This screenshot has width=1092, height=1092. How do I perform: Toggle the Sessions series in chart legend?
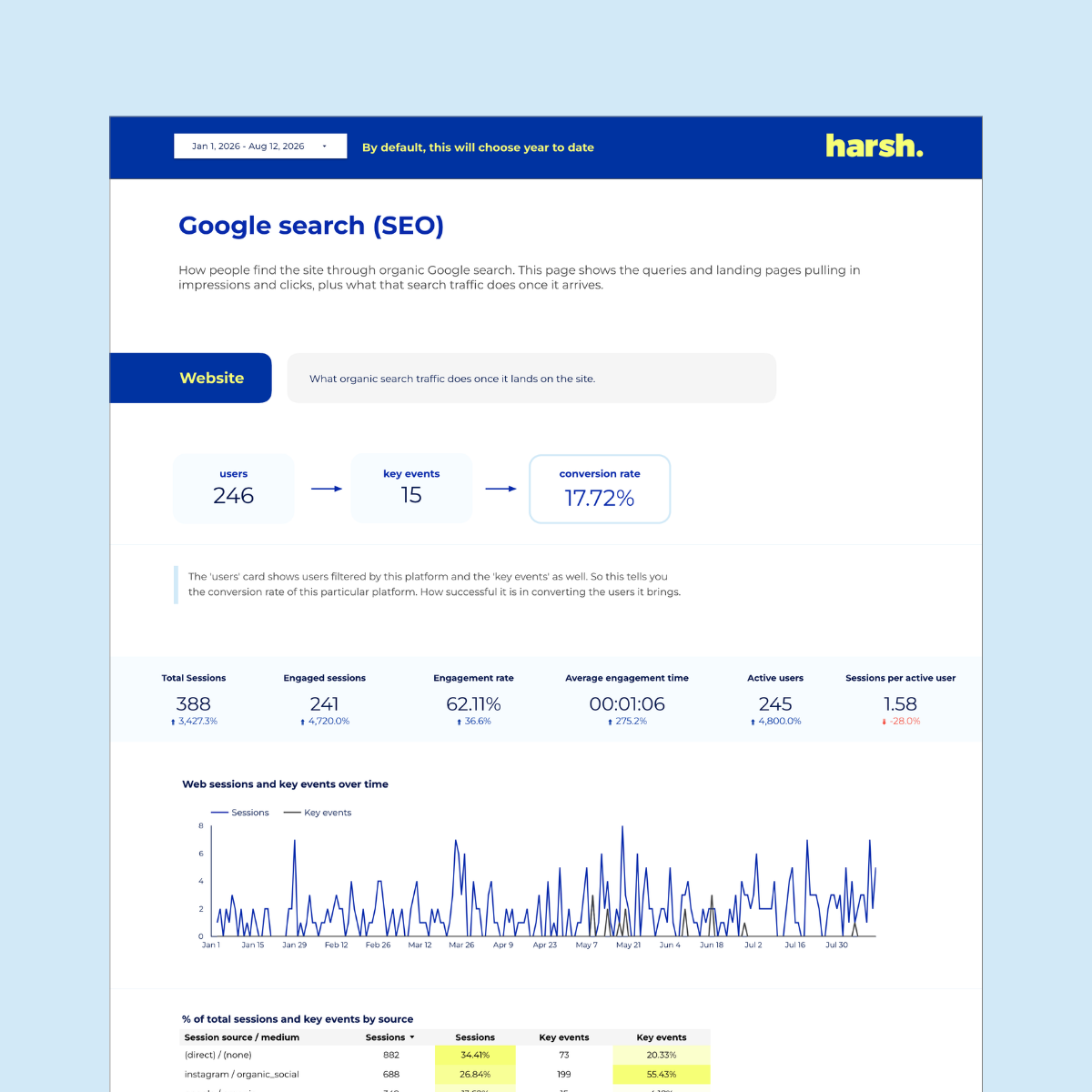240,813
